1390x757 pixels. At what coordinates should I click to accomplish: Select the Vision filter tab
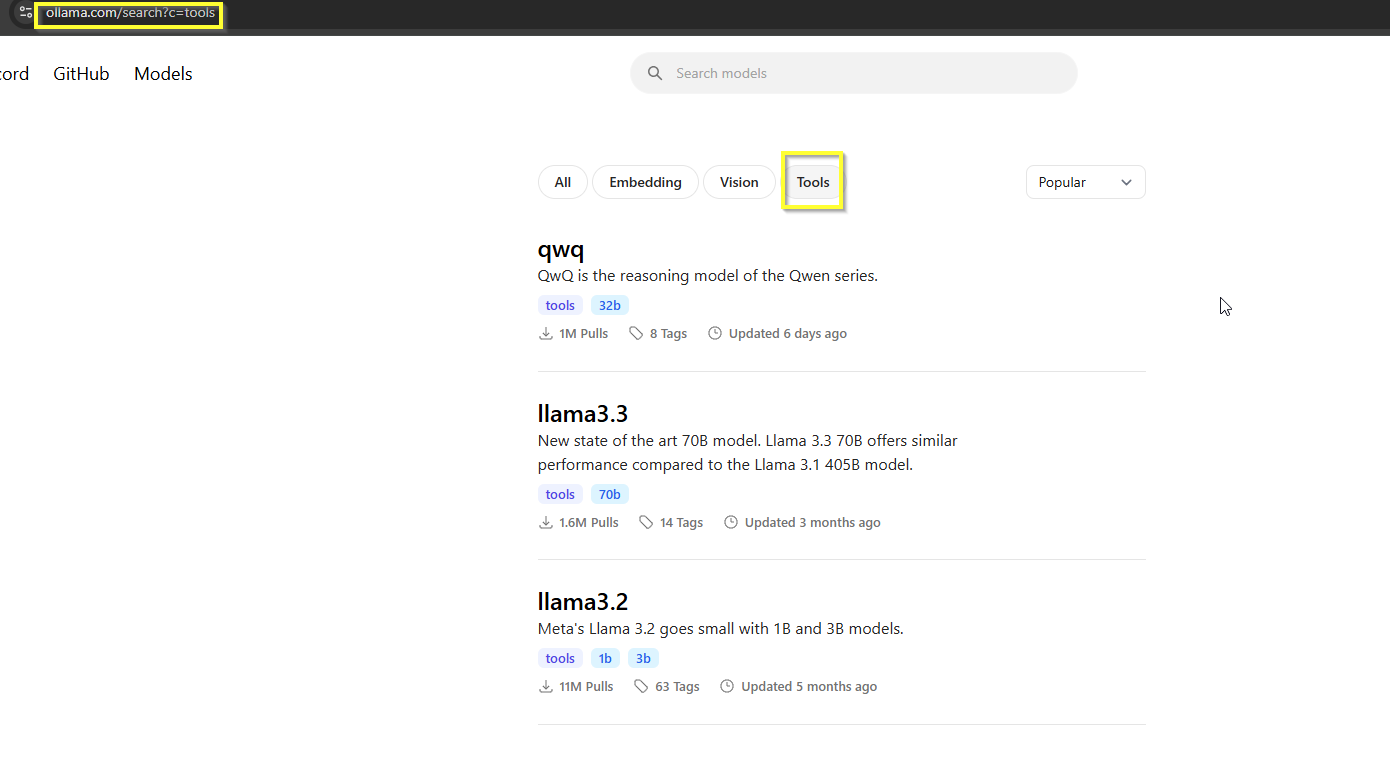[x=739, y=182]
